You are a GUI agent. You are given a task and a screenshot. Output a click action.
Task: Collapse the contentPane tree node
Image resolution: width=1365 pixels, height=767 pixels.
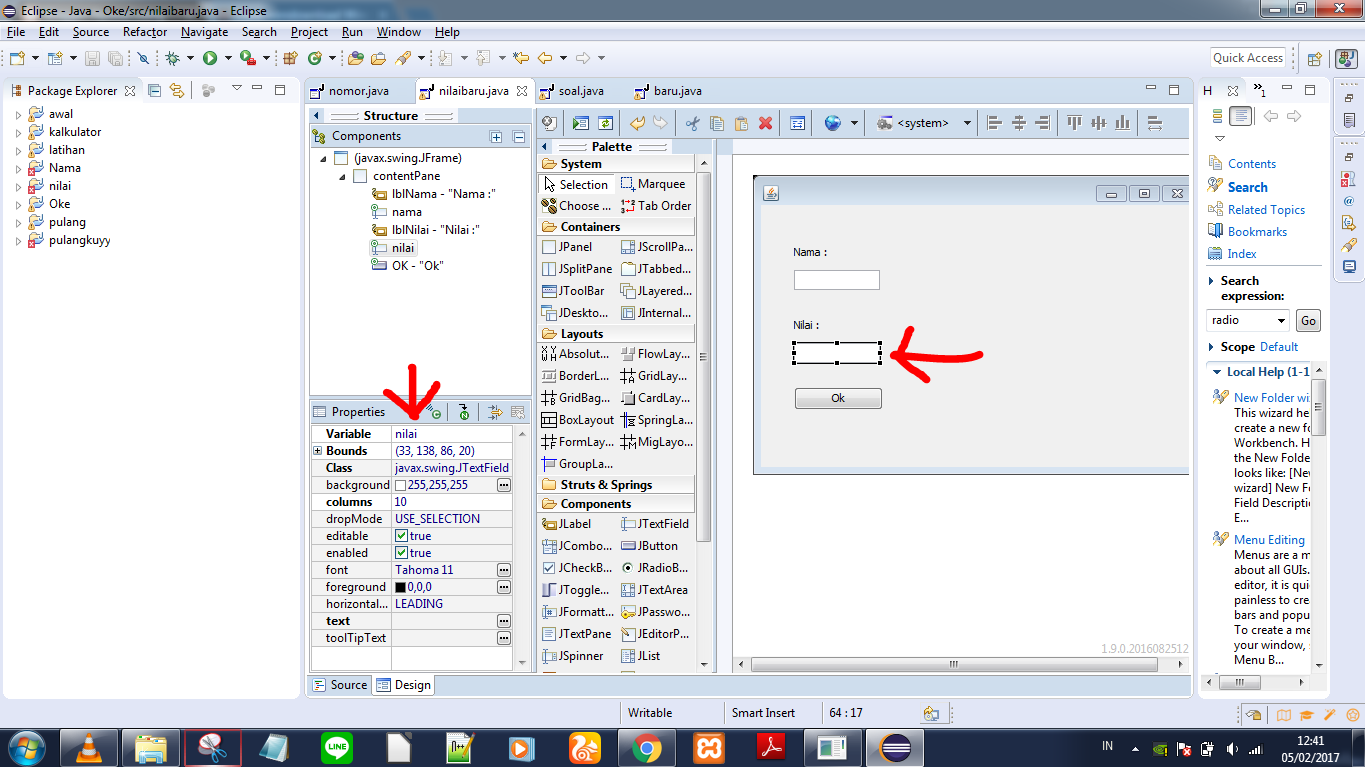342,176
